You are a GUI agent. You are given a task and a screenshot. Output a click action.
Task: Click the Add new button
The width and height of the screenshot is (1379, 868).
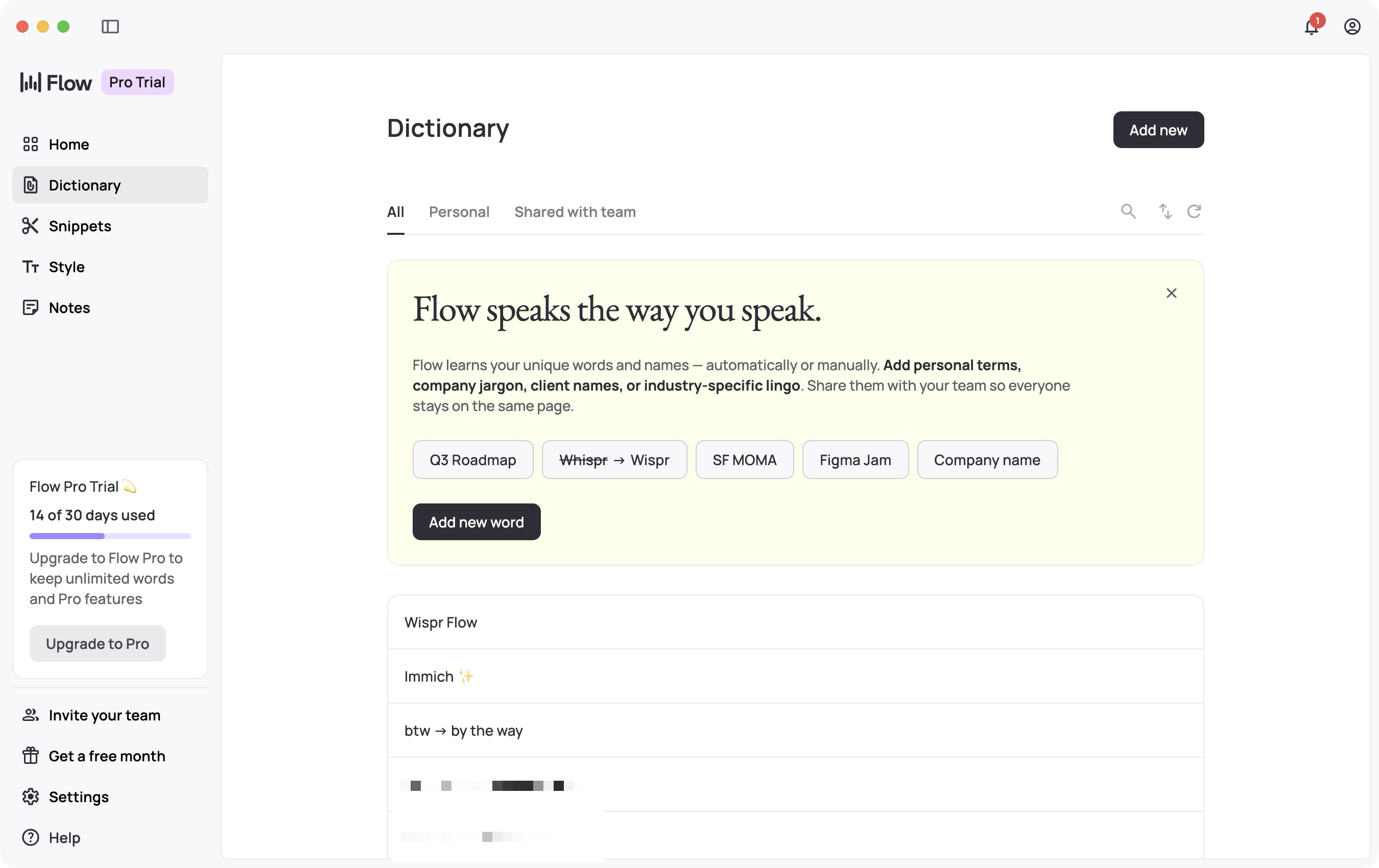(x=1158, y=130)
